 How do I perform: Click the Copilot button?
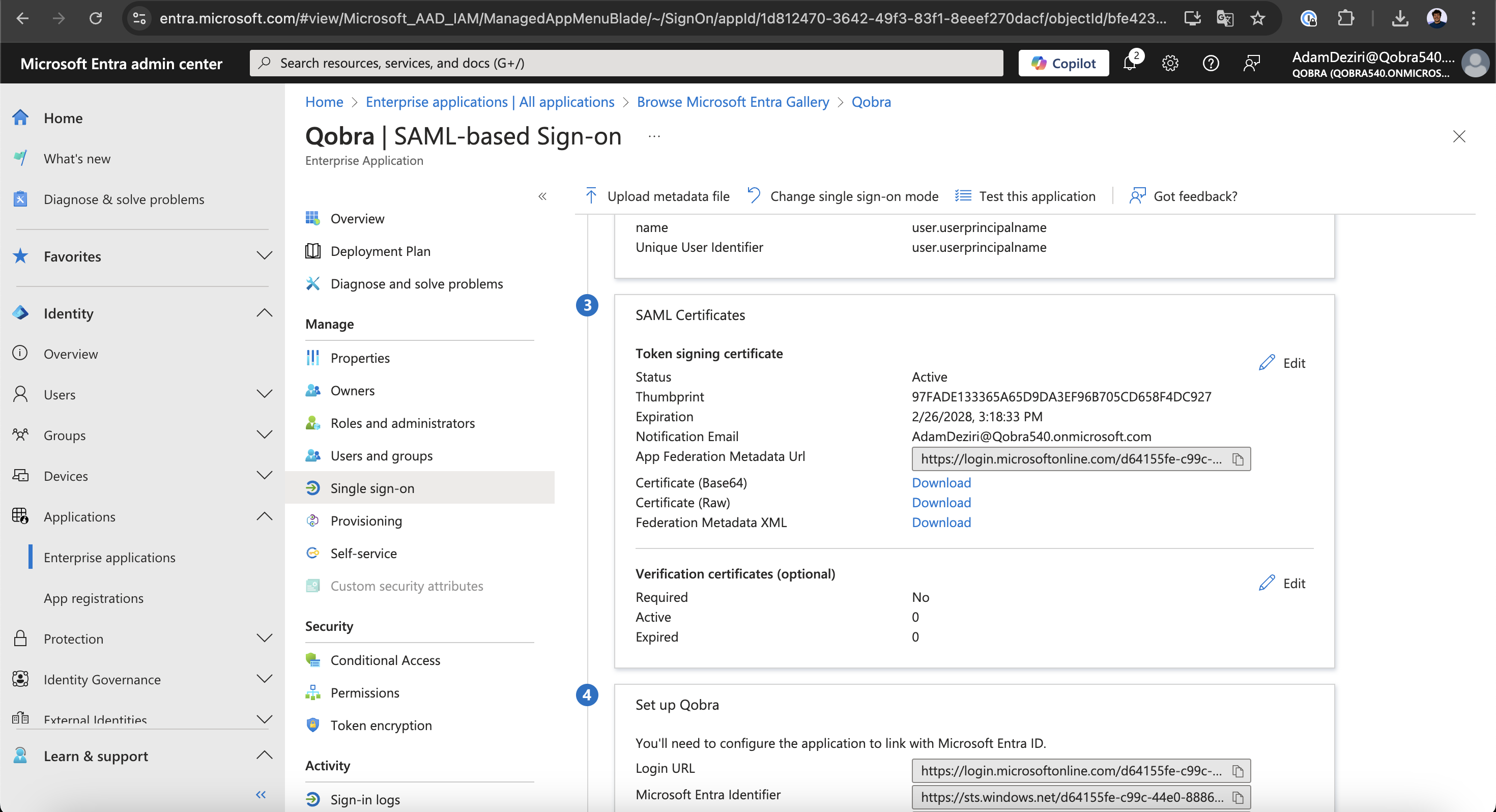[x=1063, y=63]
